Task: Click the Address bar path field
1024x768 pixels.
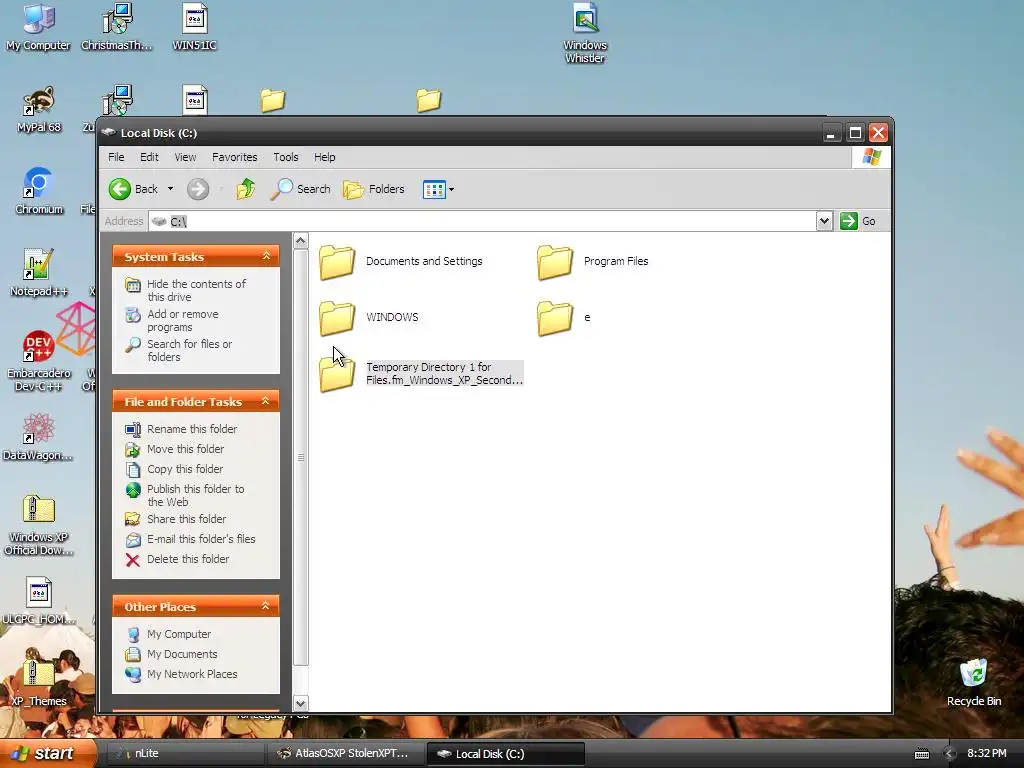Action: [x=482, y=221]
